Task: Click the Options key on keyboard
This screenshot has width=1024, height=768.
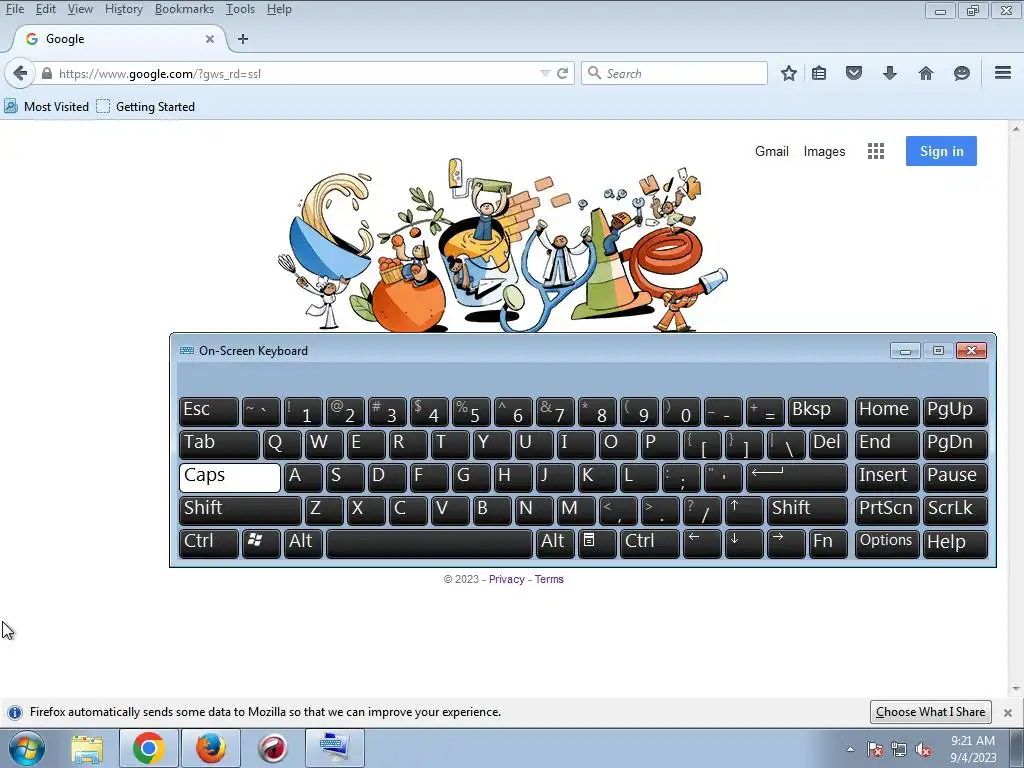Action: 887,543
